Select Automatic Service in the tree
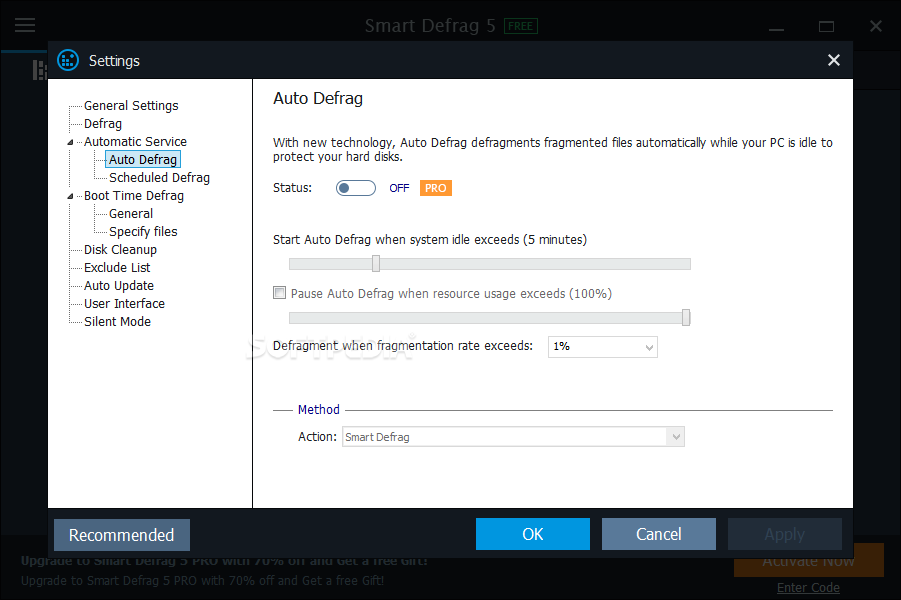Screen dimensions: 901x600 [x=135, y=141]
